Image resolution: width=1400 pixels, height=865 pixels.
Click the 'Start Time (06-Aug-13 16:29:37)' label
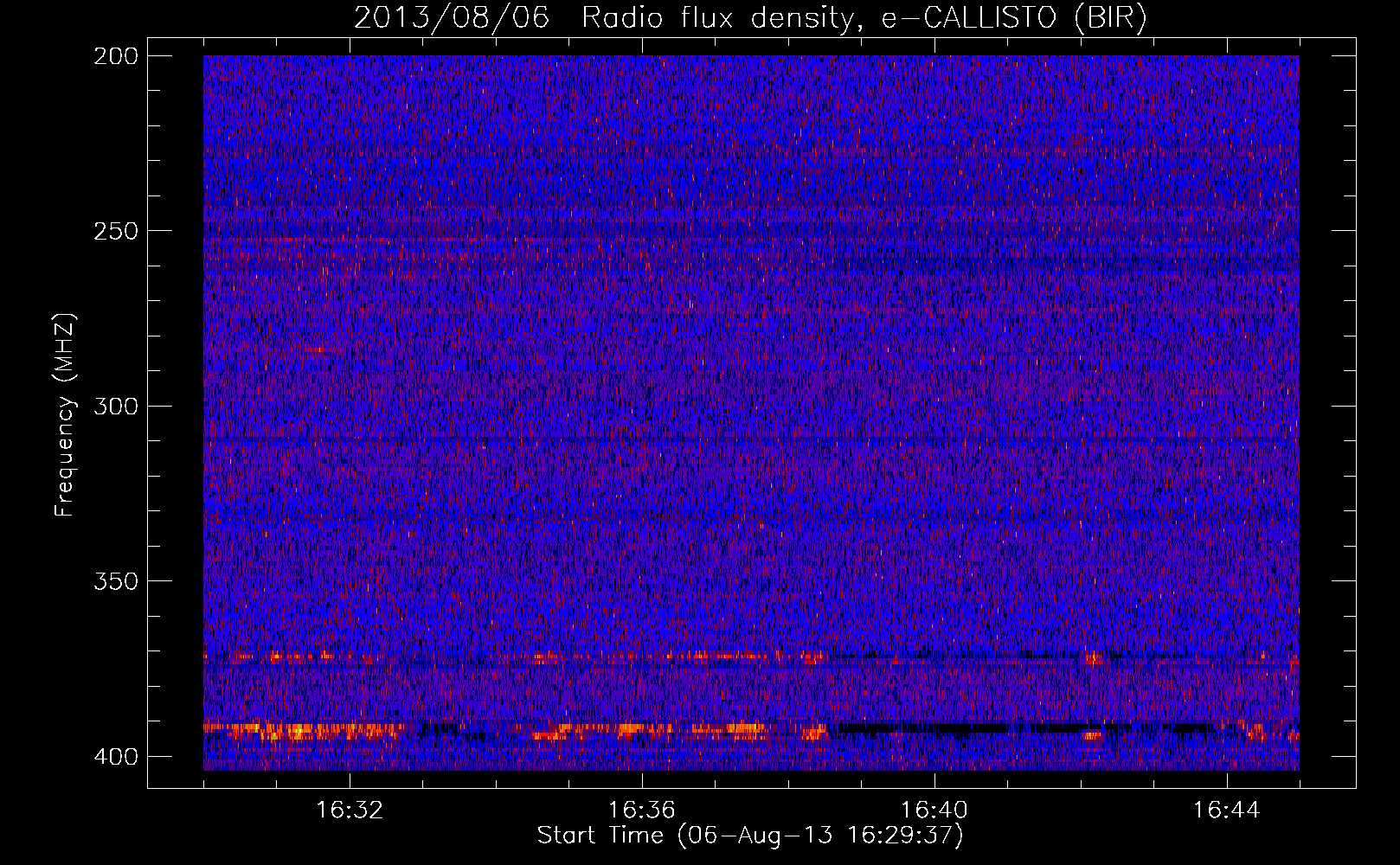tap(750, 836)
